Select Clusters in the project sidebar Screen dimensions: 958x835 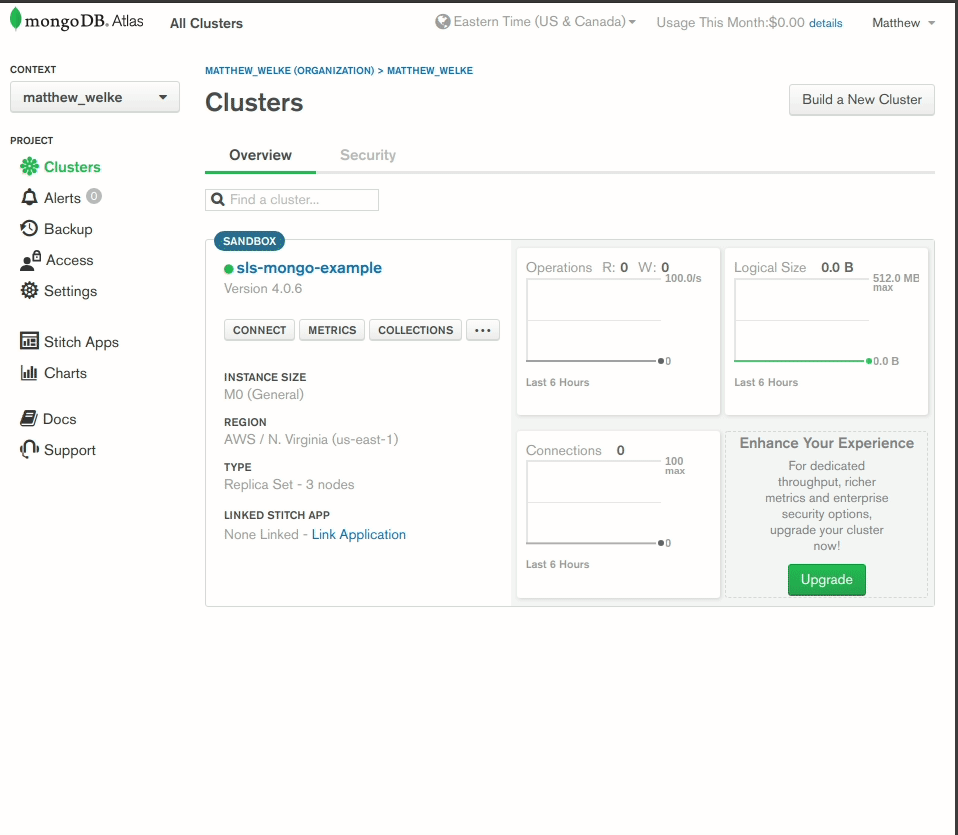click(x=72, y=167)
